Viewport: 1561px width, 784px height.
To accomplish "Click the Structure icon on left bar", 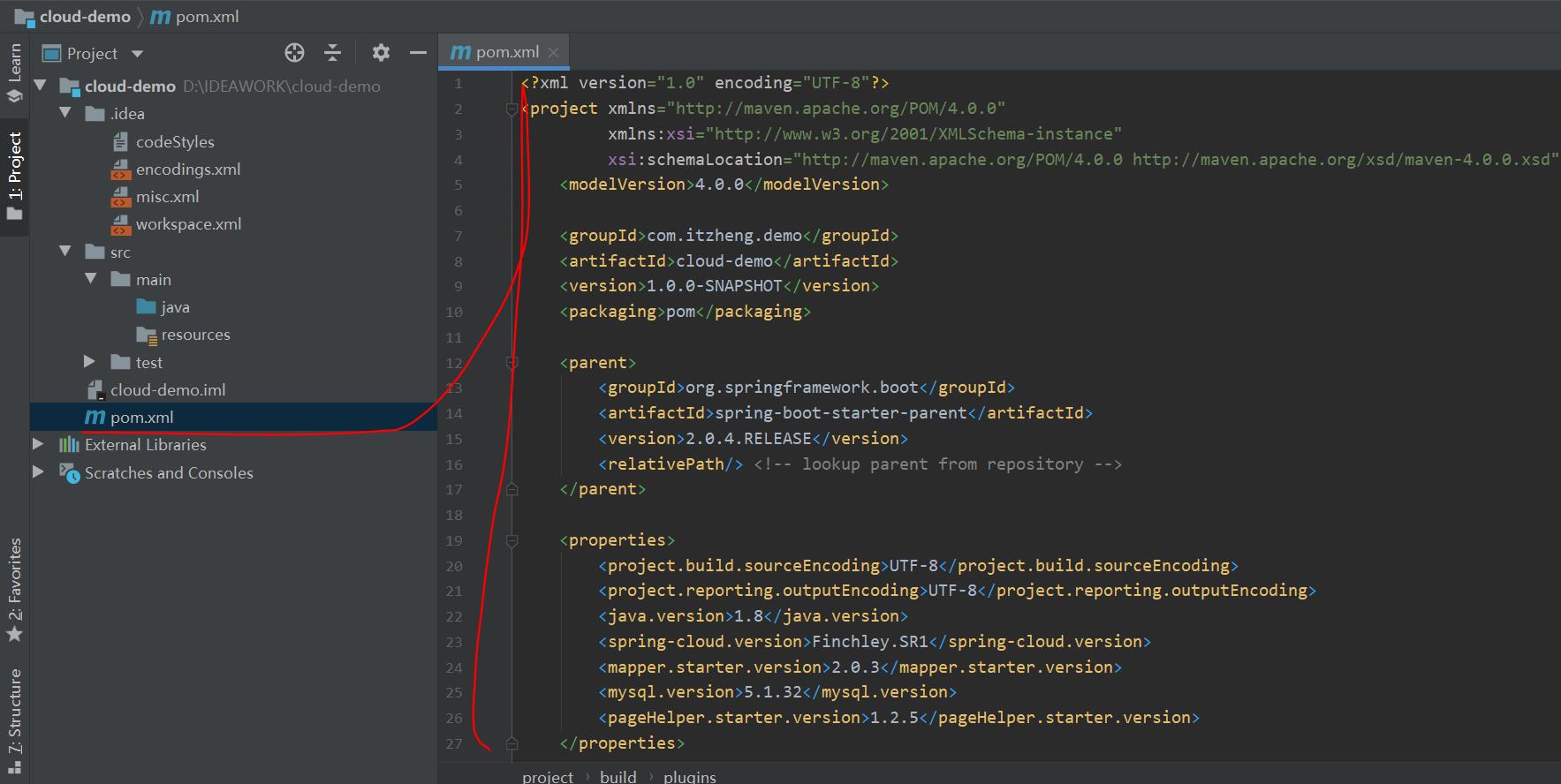I will [x=15, y=768].
